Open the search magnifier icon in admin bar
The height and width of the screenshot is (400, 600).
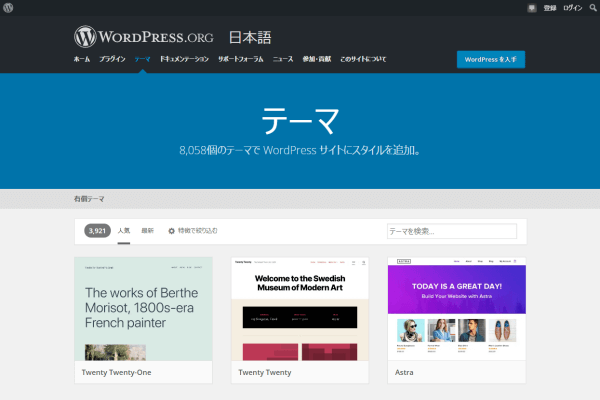[x=593, y=8]
